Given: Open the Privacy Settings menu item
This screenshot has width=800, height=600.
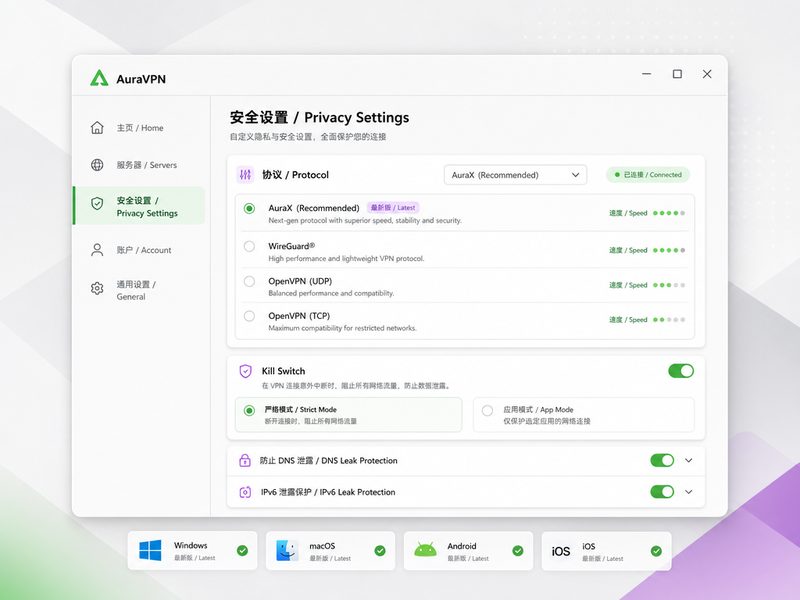Looking at the screenshot, I should [139, 206].
